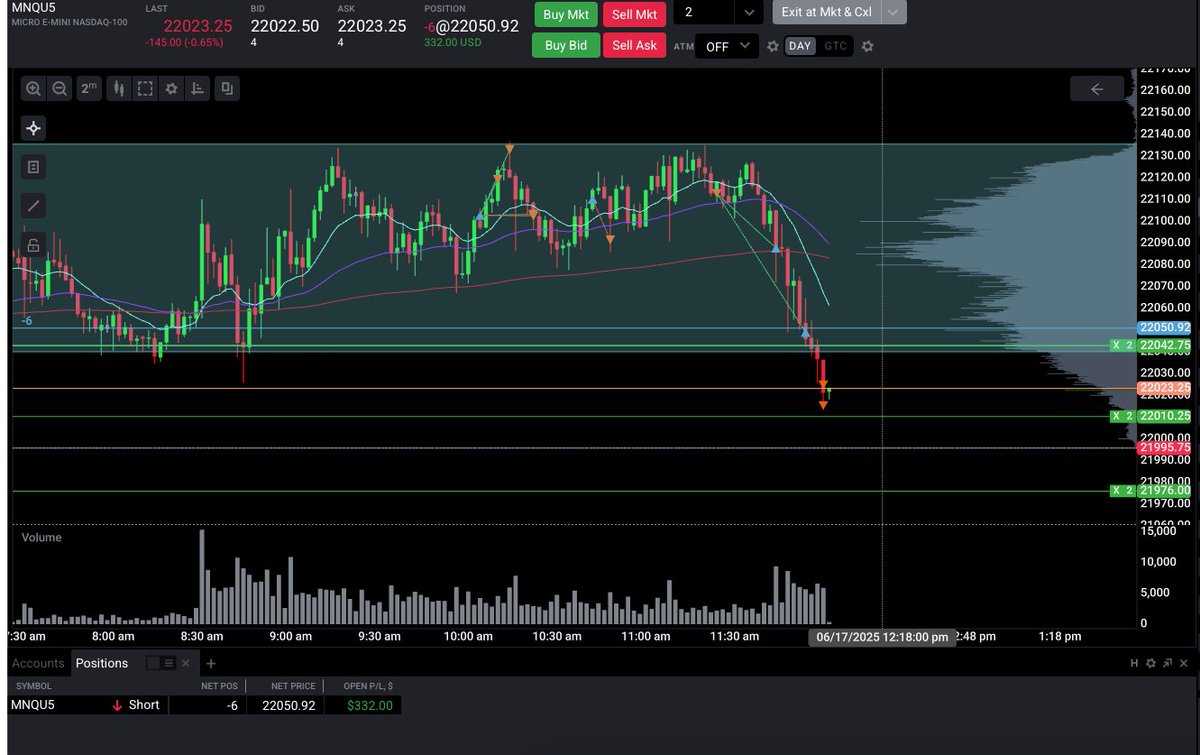Click the H icon in bottom panel header
The width and height of the screenshot is (1200, 755).
point(1135,663)
